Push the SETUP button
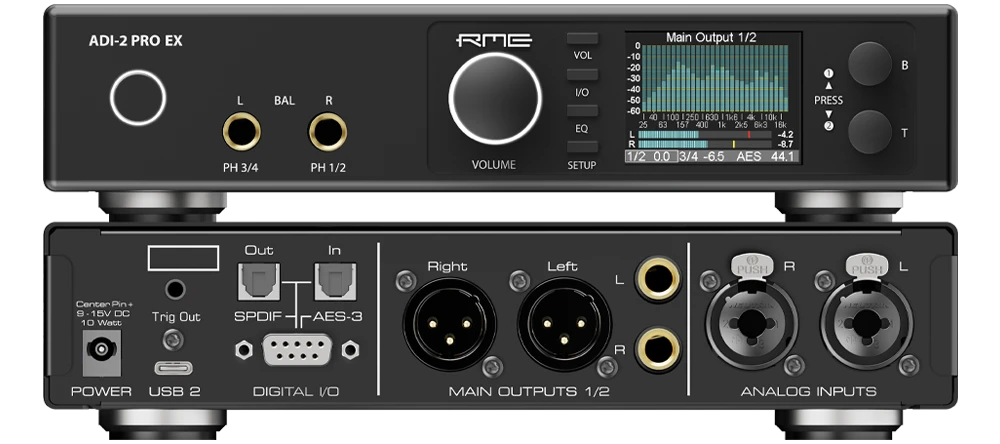The image size is (1000, 444). [x=582, y=147]
